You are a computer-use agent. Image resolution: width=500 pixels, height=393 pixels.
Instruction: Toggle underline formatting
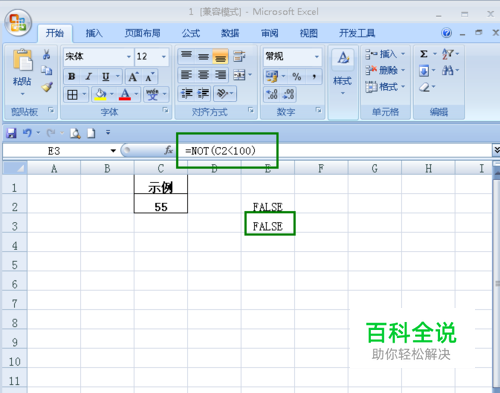[x=105, y=77]
